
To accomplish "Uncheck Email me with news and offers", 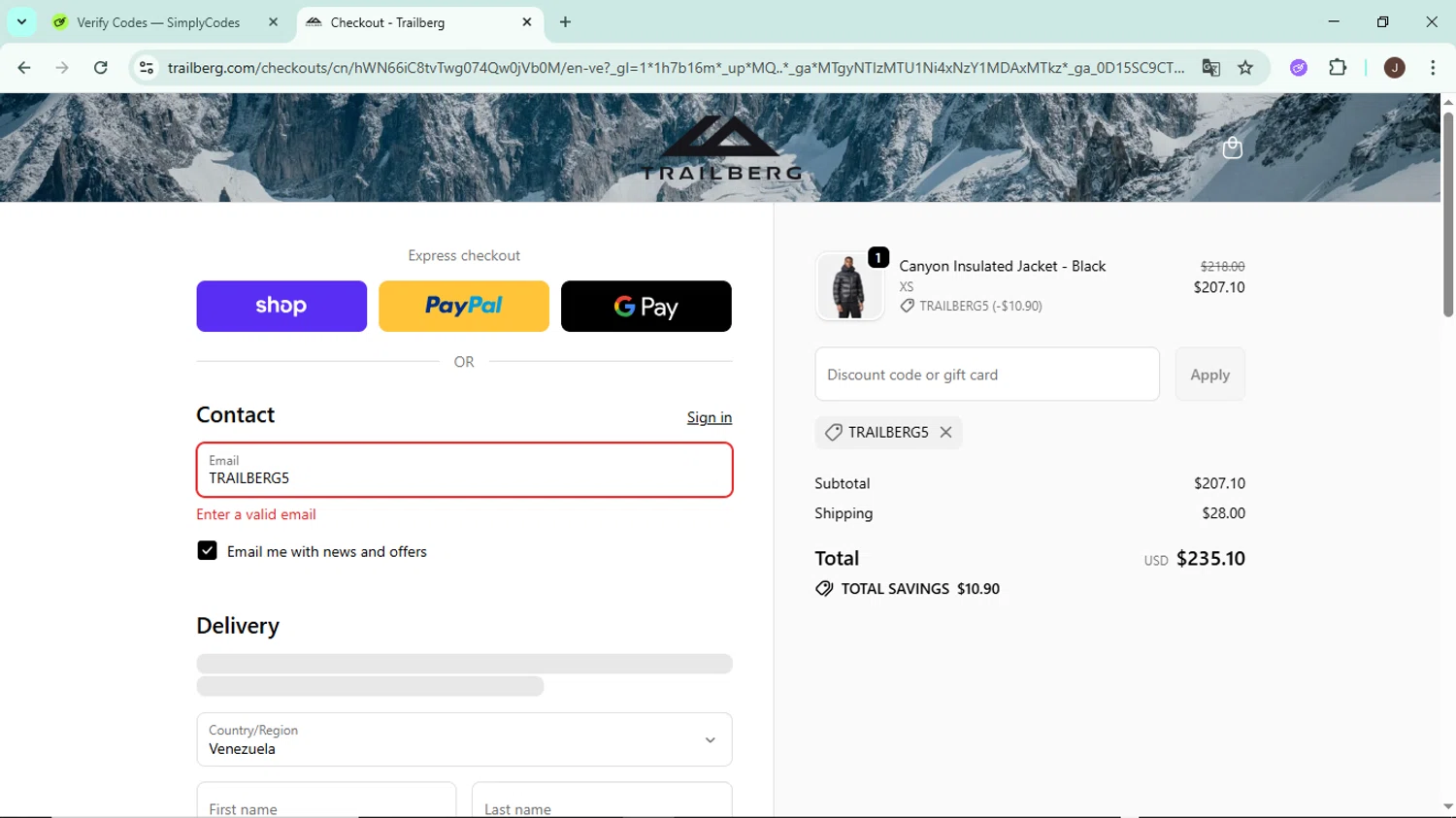I will coord(207,551).
